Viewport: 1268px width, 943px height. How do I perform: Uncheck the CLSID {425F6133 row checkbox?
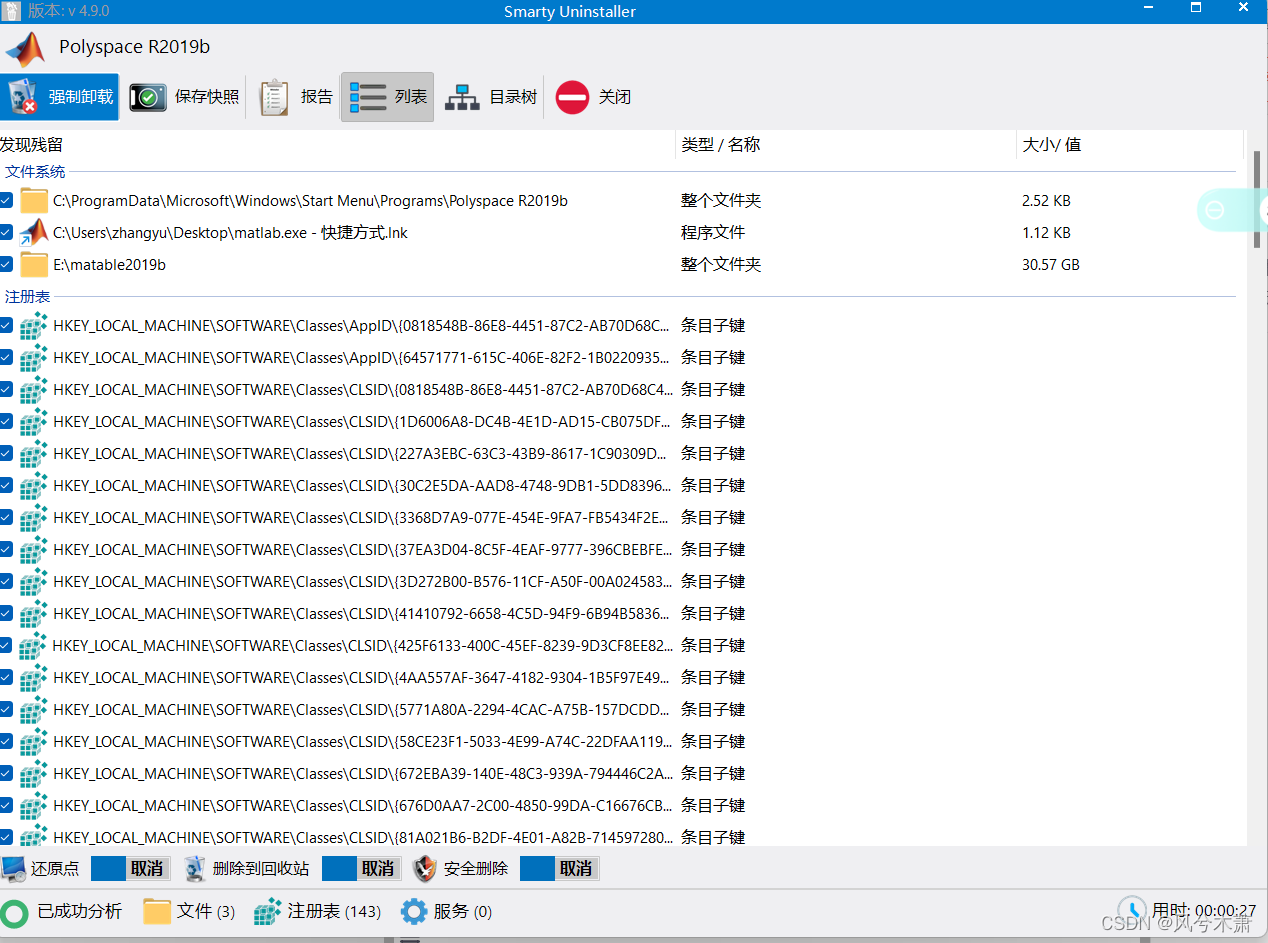coord(7,646)
